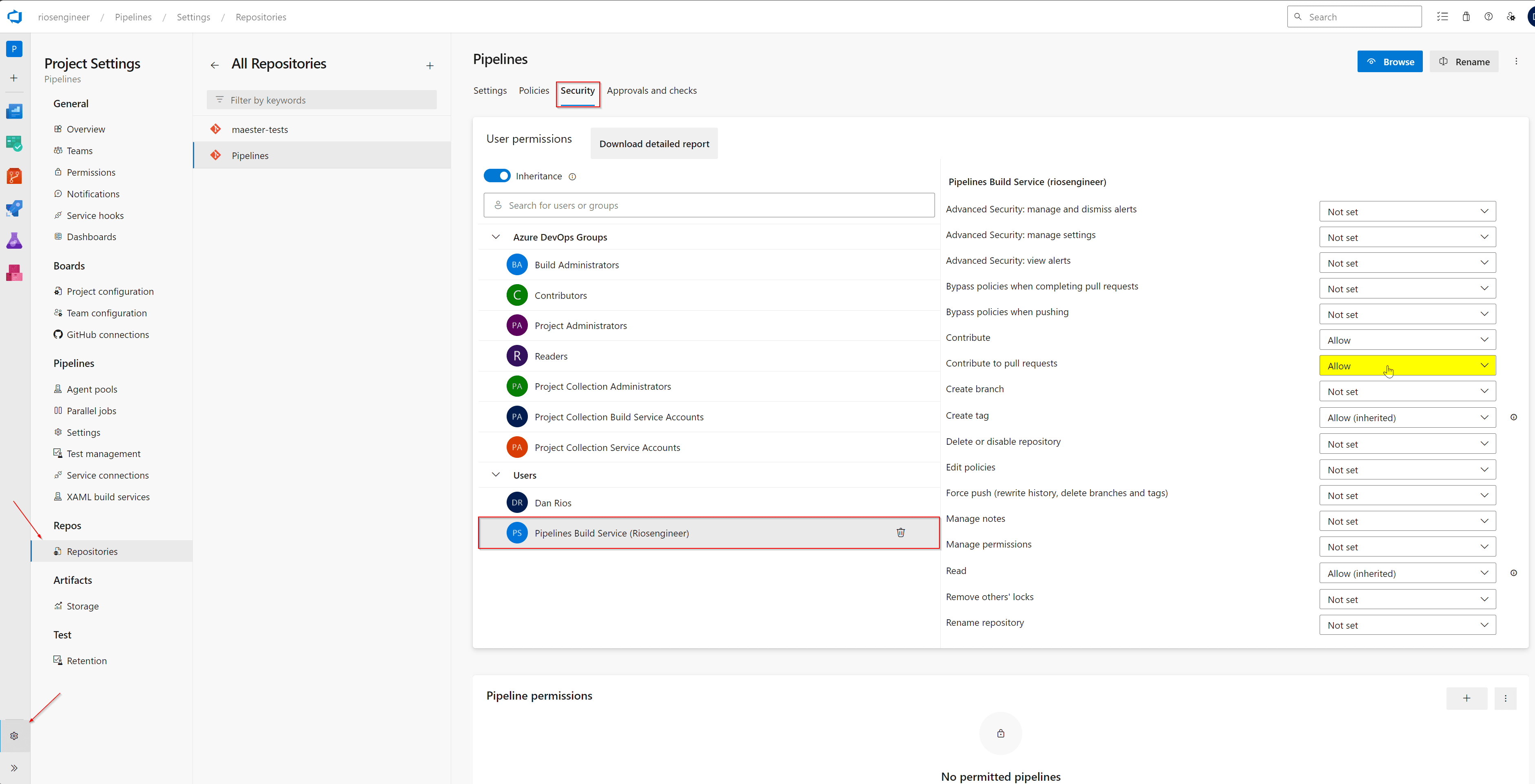Click the Search for users or groups field
1535x784 pixels.
click(709, 205)
